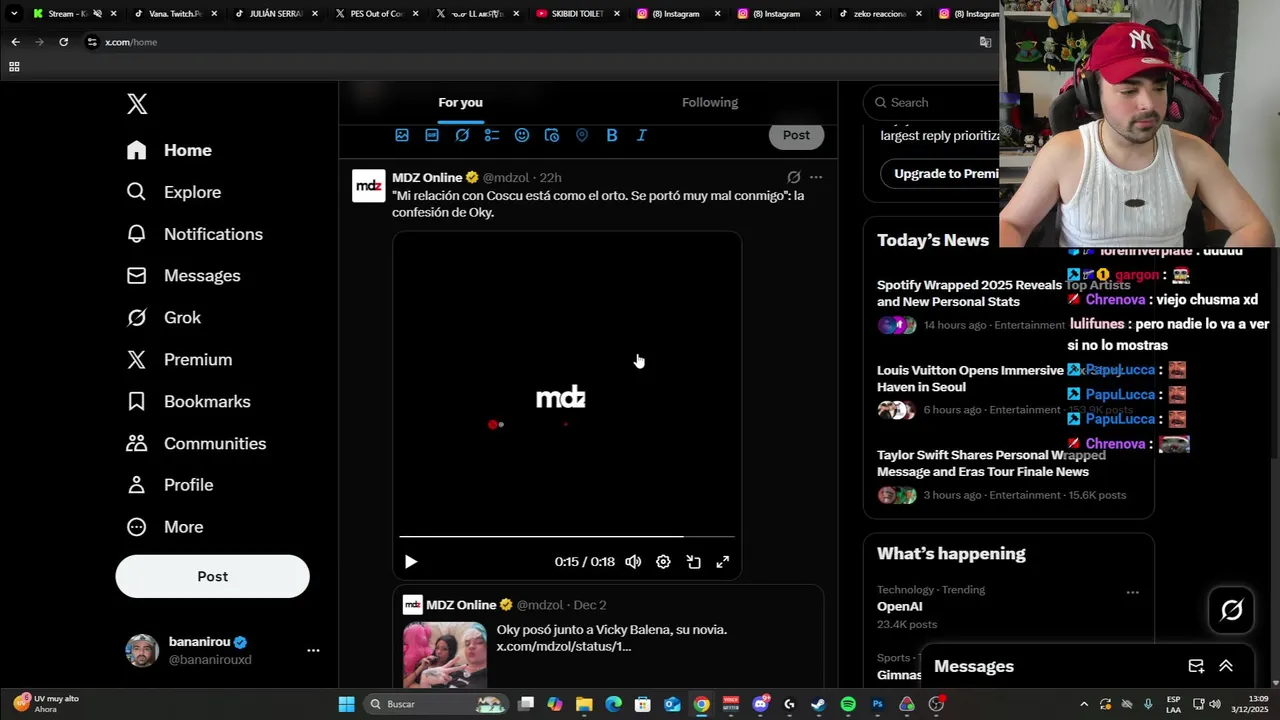Image resolution: width=1280 pixels, height=720 pixels.
Task: Show hidden system tray icons
Action: [1084, 704]
